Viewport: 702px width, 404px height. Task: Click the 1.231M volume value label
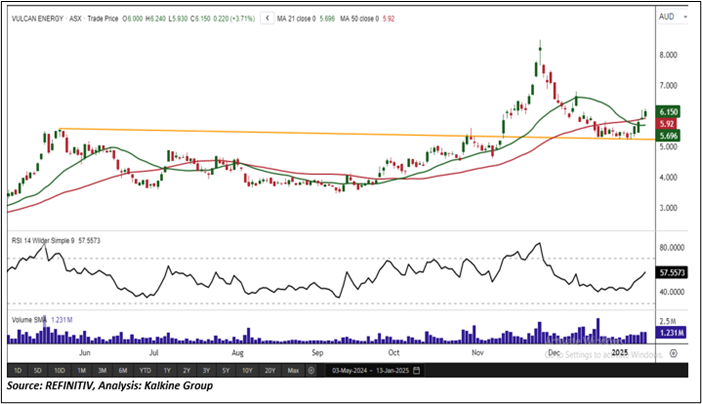coord(671,333)
